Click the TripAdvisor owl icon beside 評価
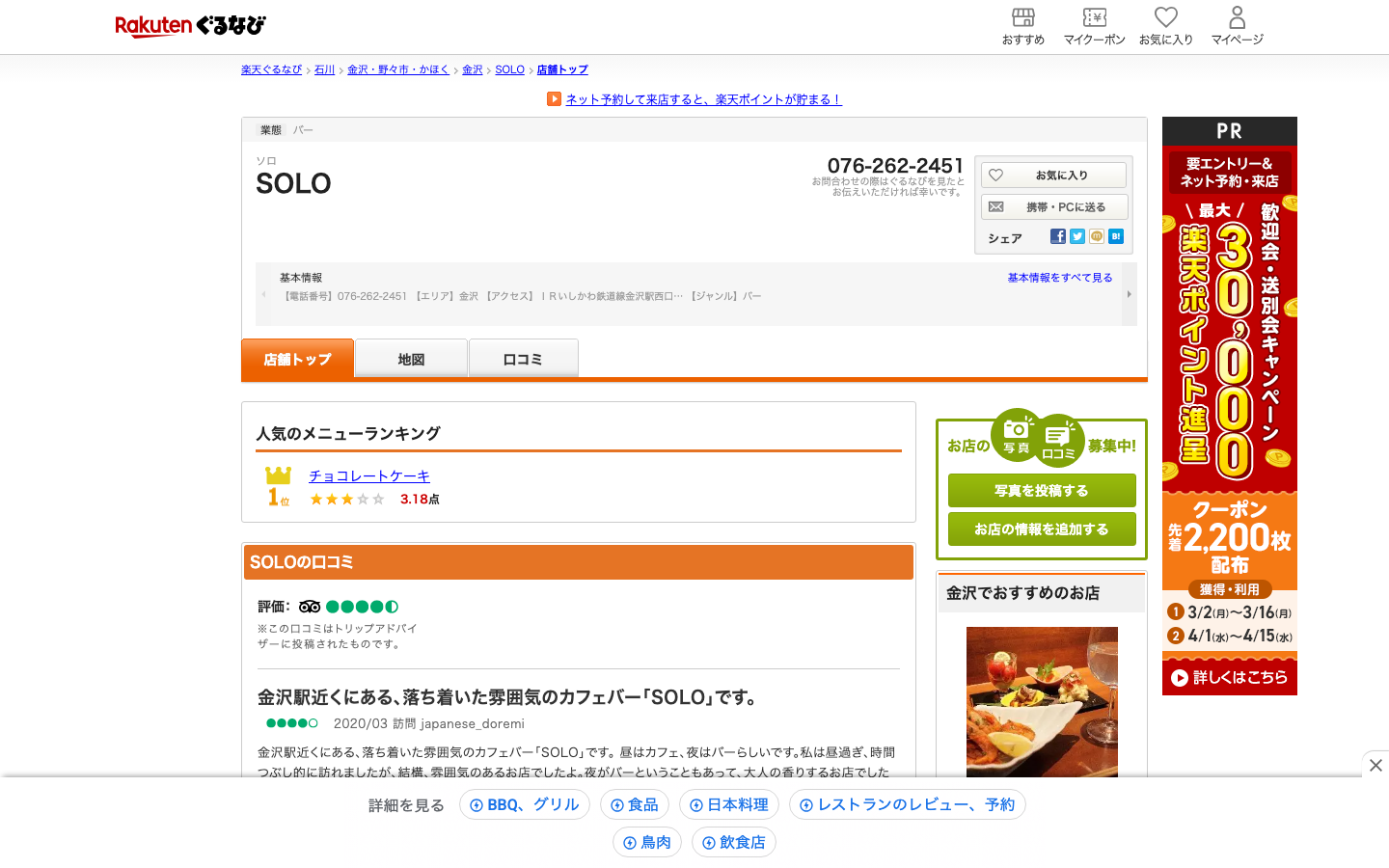The image size is (1389, 868). (309, 606)
